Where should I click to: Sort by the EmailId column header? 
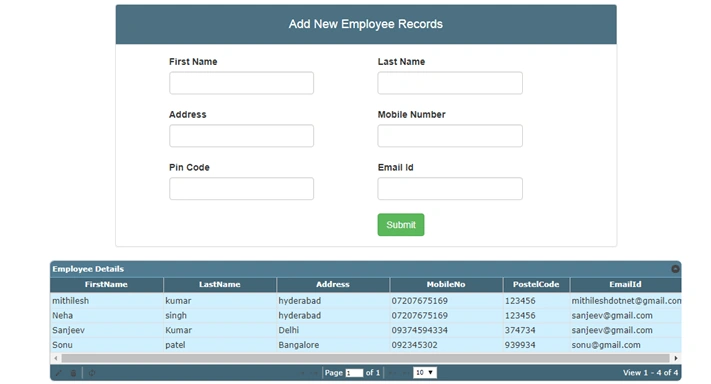pyautogui.click(x=625, y=285)
